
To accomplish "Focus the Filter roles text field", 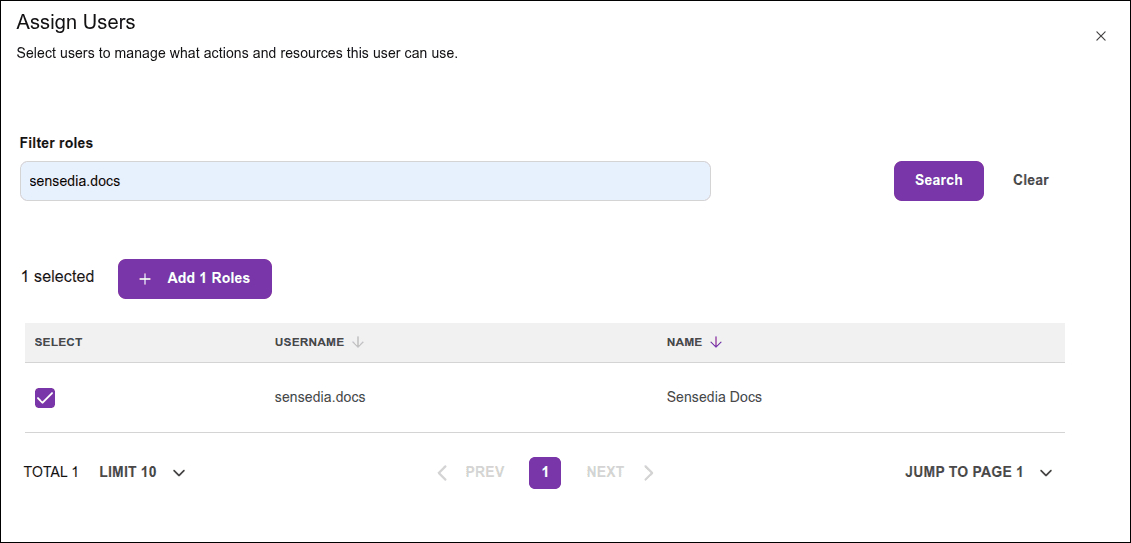I will coord(365,182).
